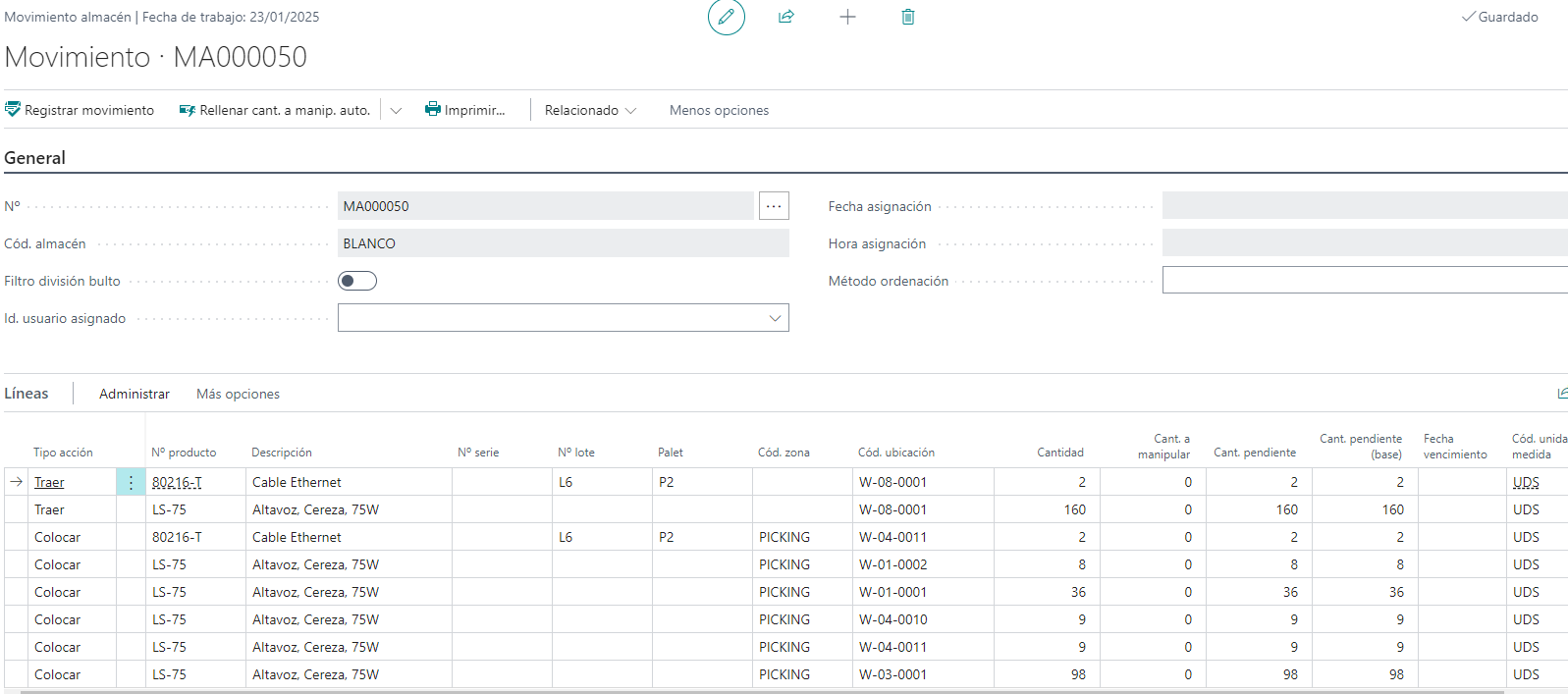Click Nº producto column header
Image resolution: width=1568 pixels, height=694 pixels.
click(184, 453)
